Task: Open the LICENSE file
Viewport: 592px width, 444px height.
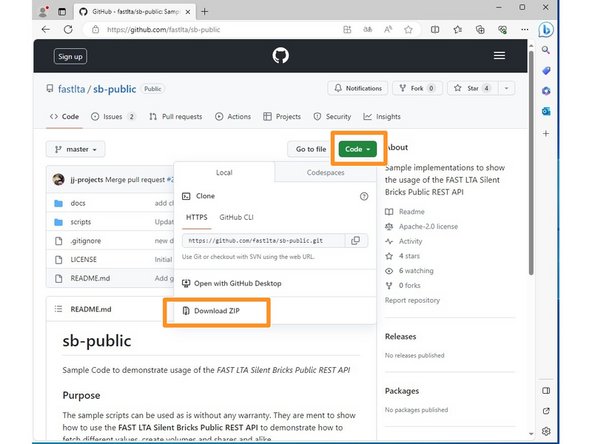Action: coord(83,259)
